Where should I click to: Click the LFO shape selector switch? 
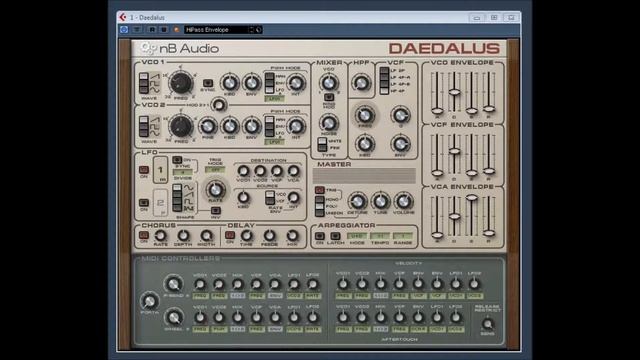tap(177, 198)
